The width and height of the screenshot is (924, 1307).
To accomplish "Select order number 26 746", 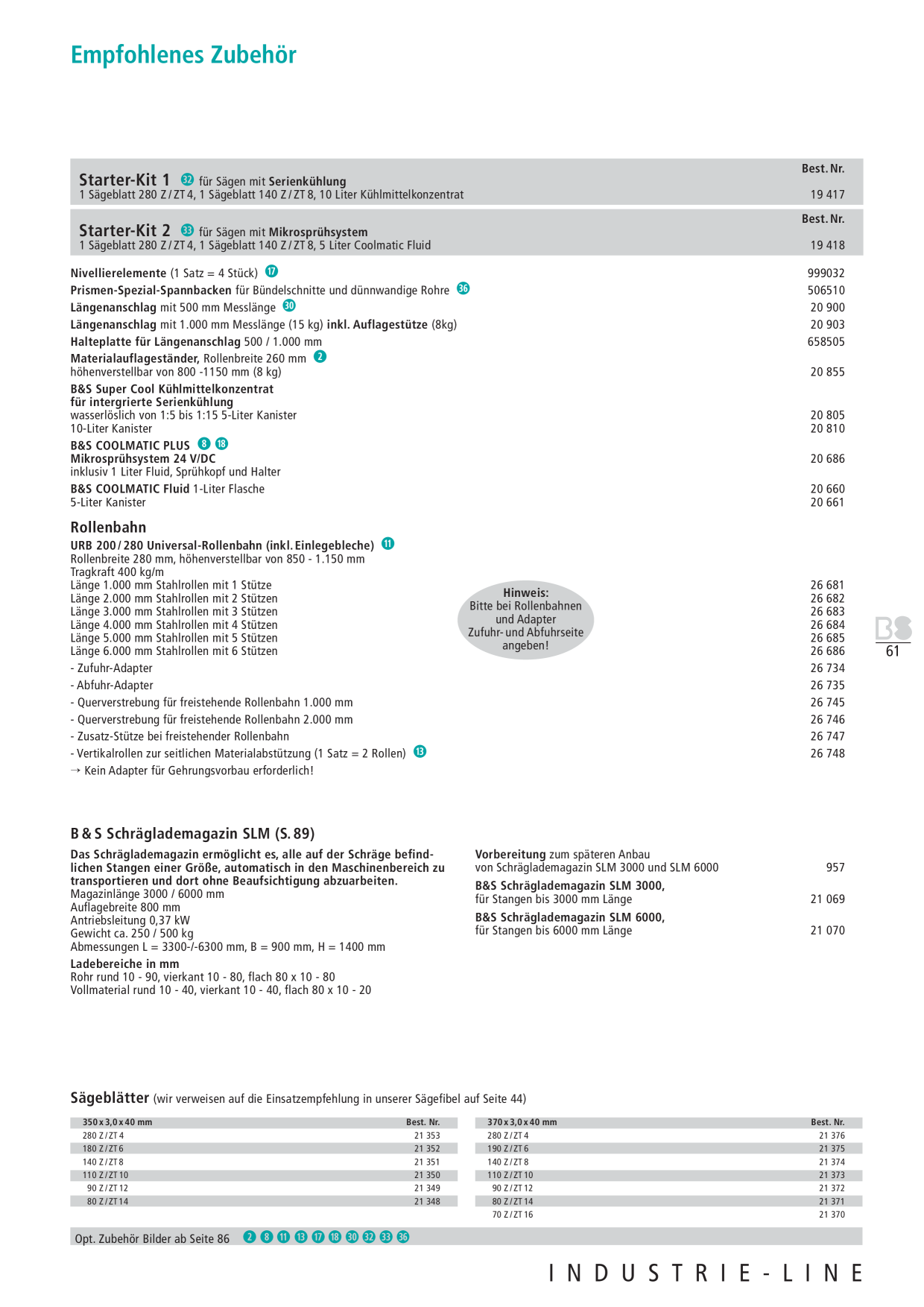I will click(x=828, y=720).
